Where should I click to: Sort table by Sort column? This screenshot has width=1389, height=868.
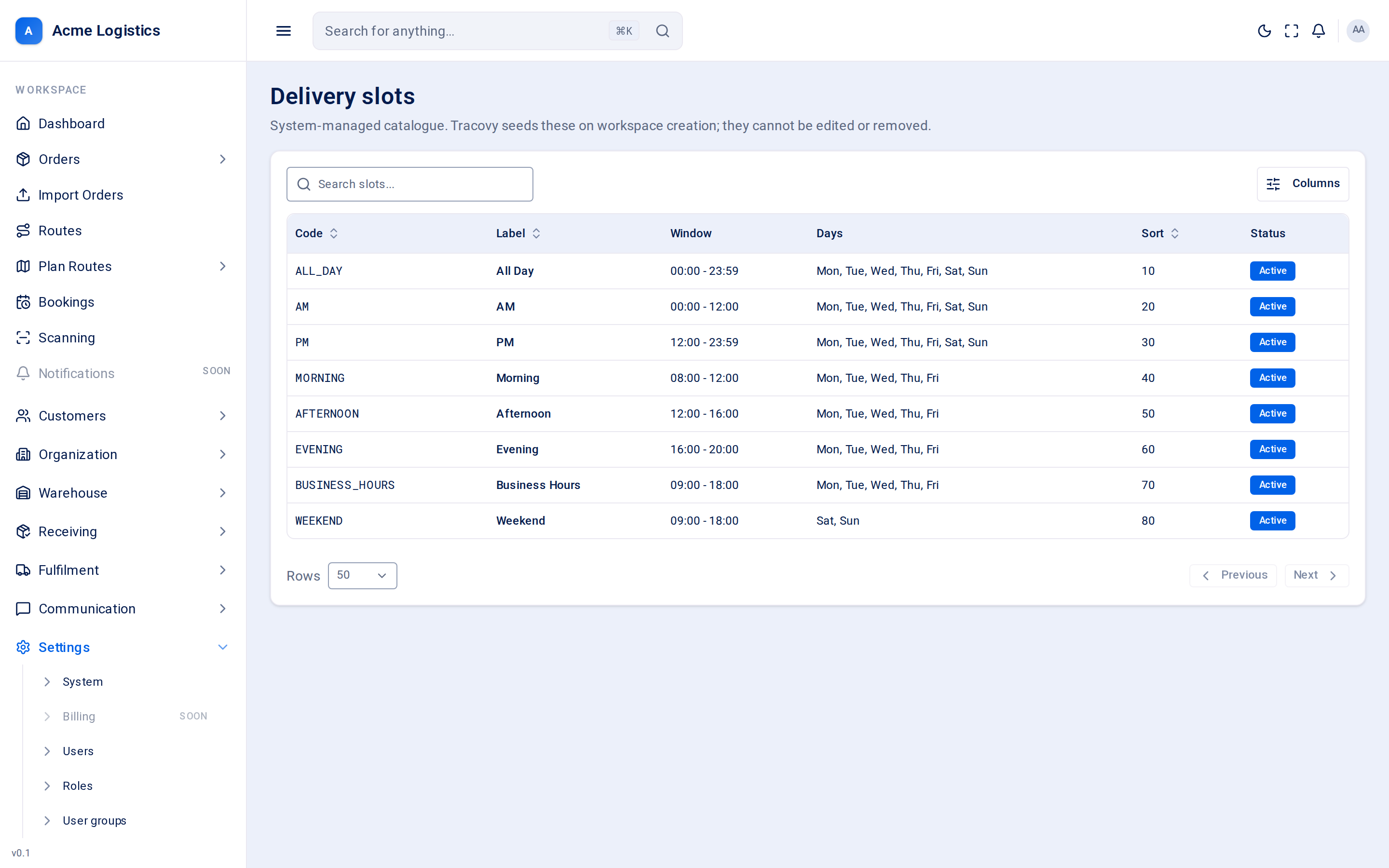point(1160,233)
